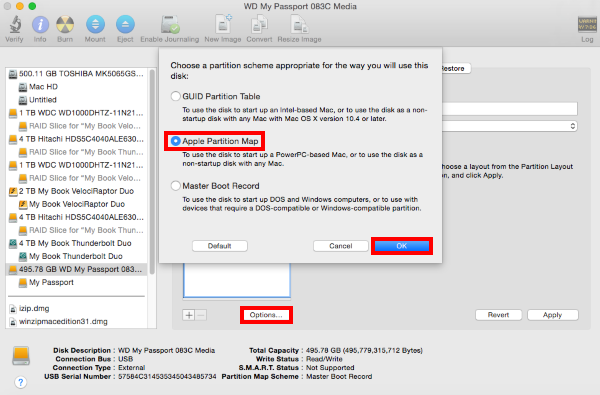Image resolution: width=600 pixels, height=395 pixels.
Task: Click the partition Name input field
Action: tap(510, 109)
